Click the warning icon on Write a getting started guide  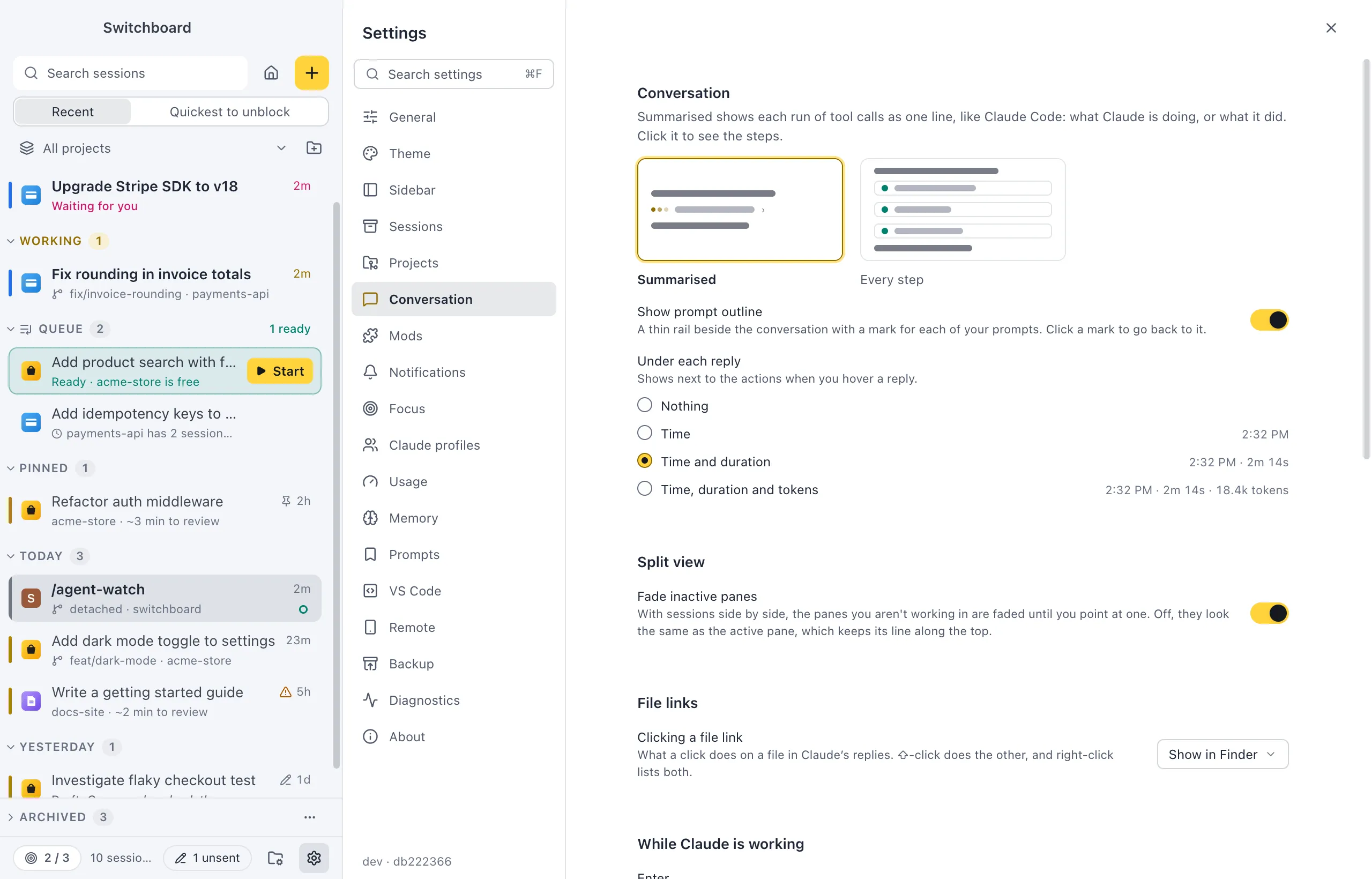pyautogui.click(x=285, y=692)
